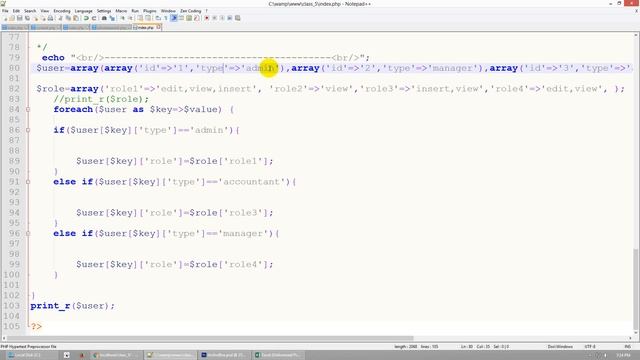Click the echo keyword on line 79
Viewport: 640px width, 360px height.
(53, 58)
